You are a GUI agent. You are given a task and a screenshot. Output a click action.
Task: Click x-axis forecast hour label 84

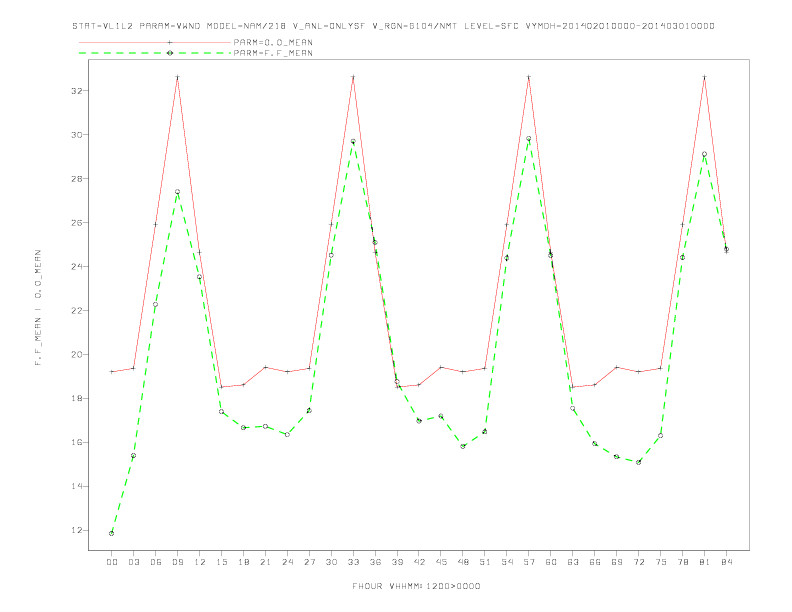pos(726,562)
